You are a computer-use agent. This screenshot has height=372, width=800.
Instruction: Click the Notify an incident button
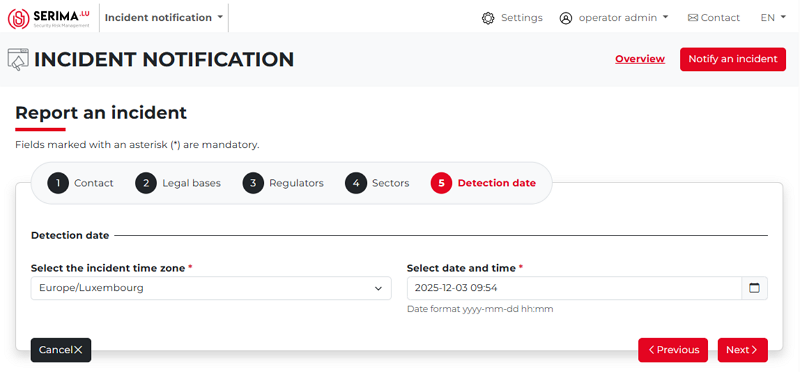[733, 59]
